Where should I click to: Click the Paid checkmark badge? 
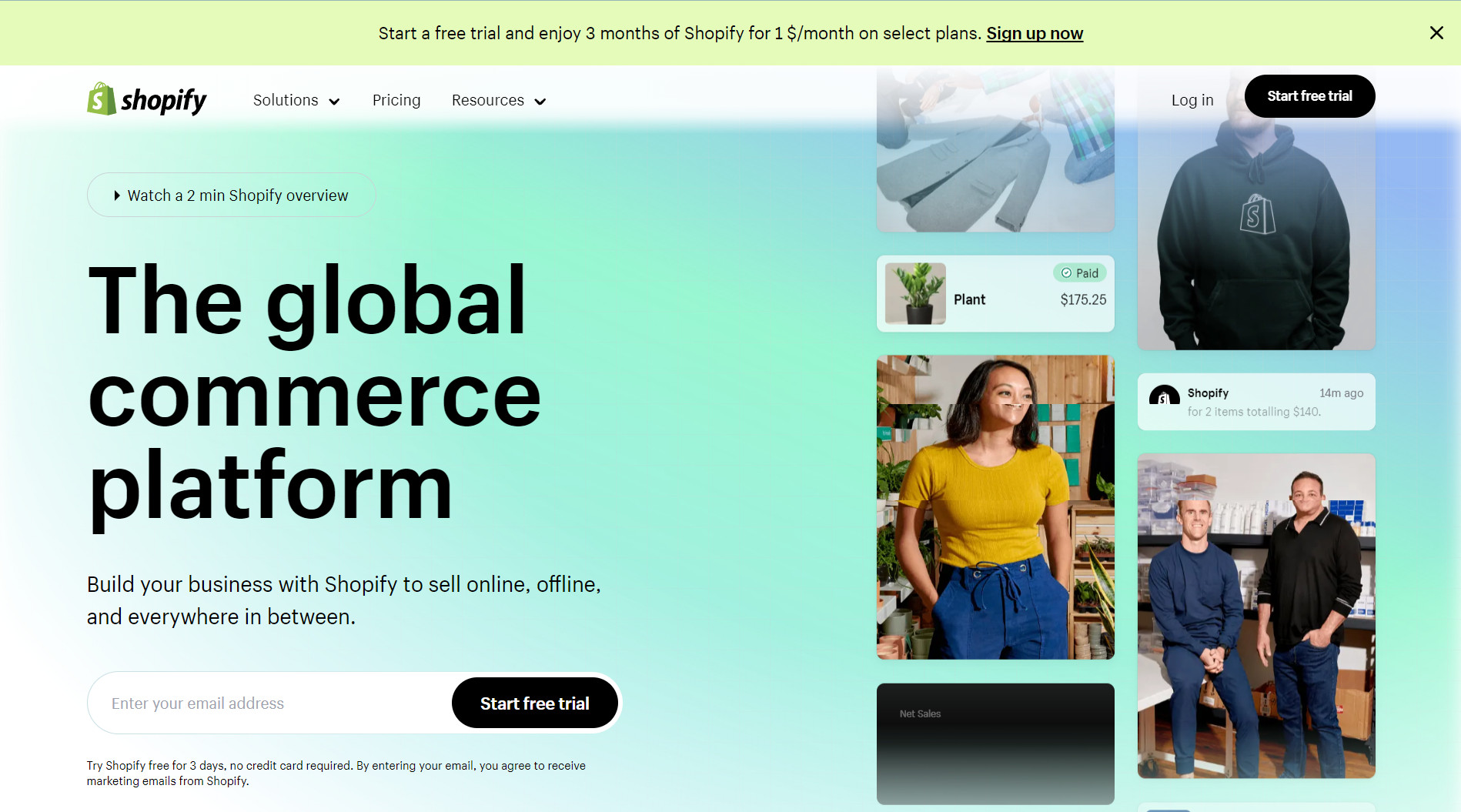[x=1079, y=273]
